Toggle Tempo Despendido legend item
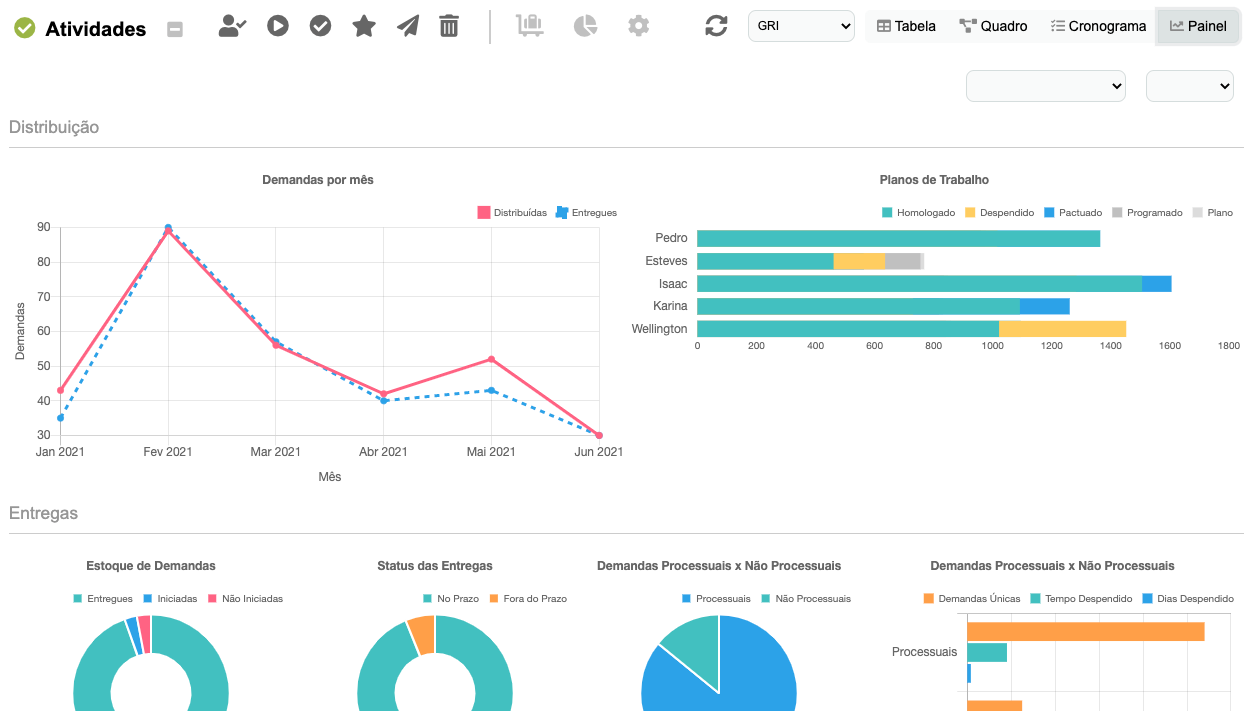The height and width of the screenshot is (711, 1249). 1081,599
